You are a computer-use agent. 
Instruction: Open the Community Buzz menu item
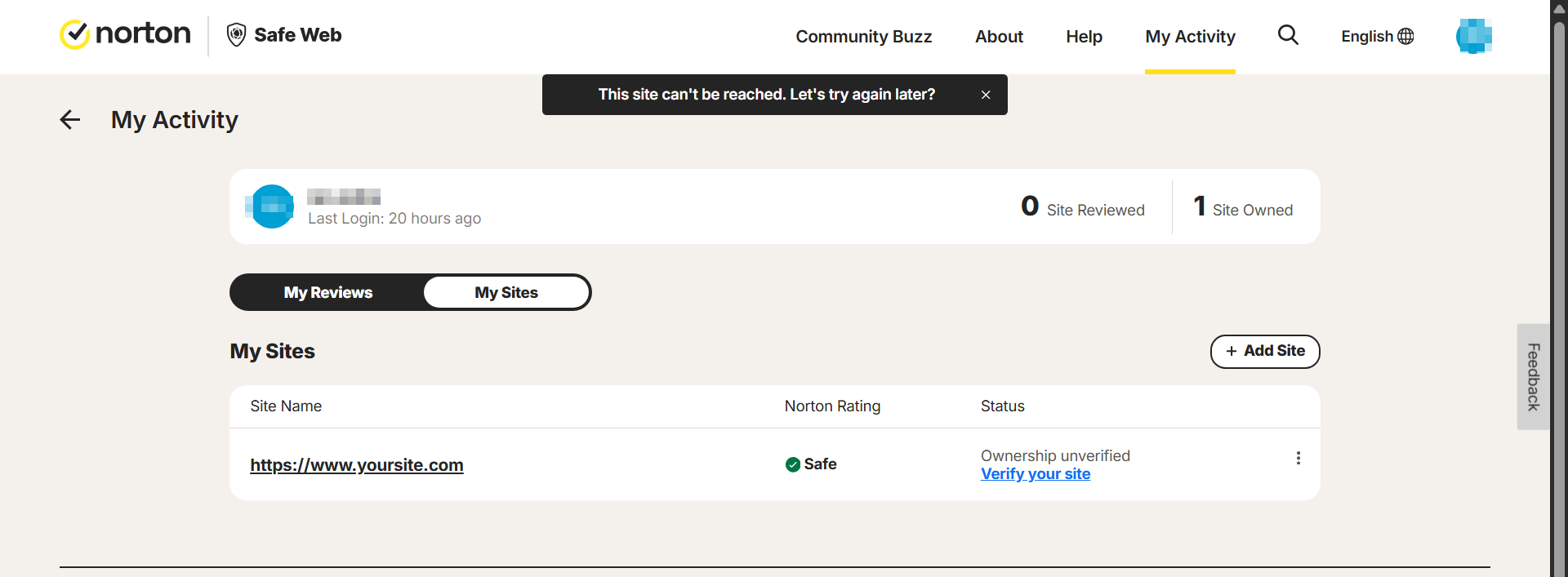coord(864,37)
